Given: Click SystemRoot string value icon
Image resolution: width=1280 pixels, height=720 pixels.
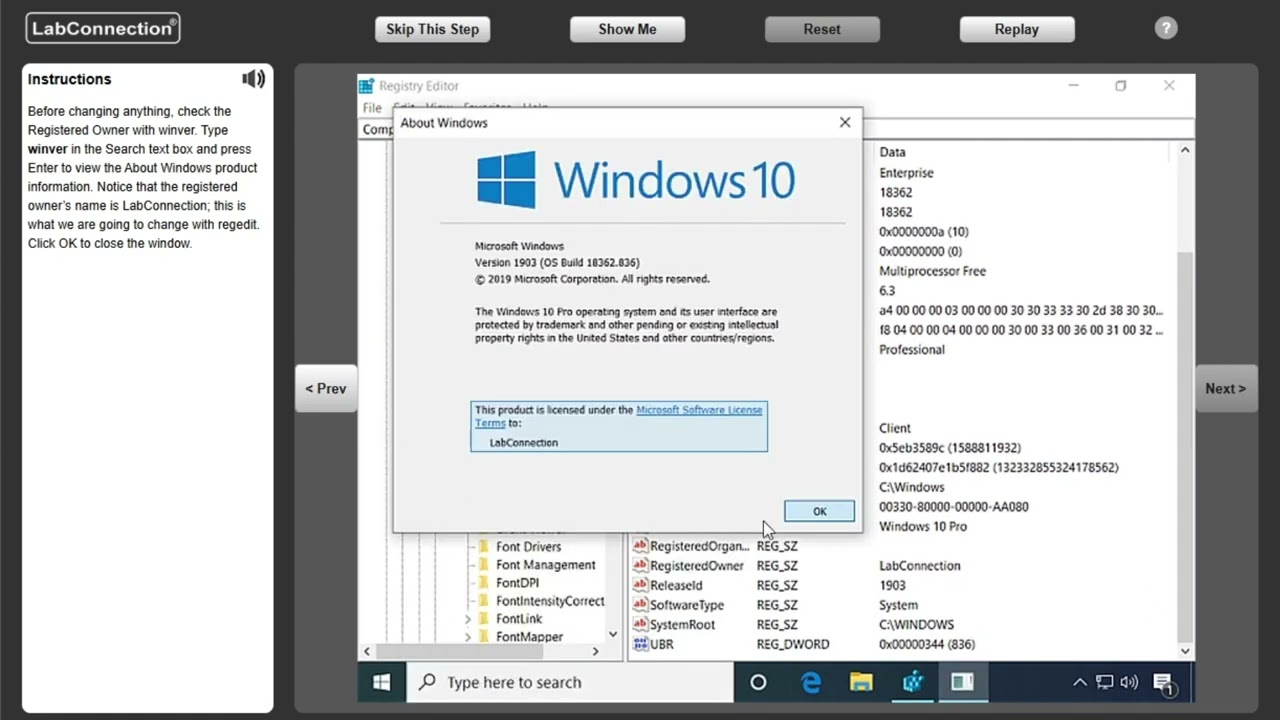Looking at the screenshot, I should pos(640,624).
